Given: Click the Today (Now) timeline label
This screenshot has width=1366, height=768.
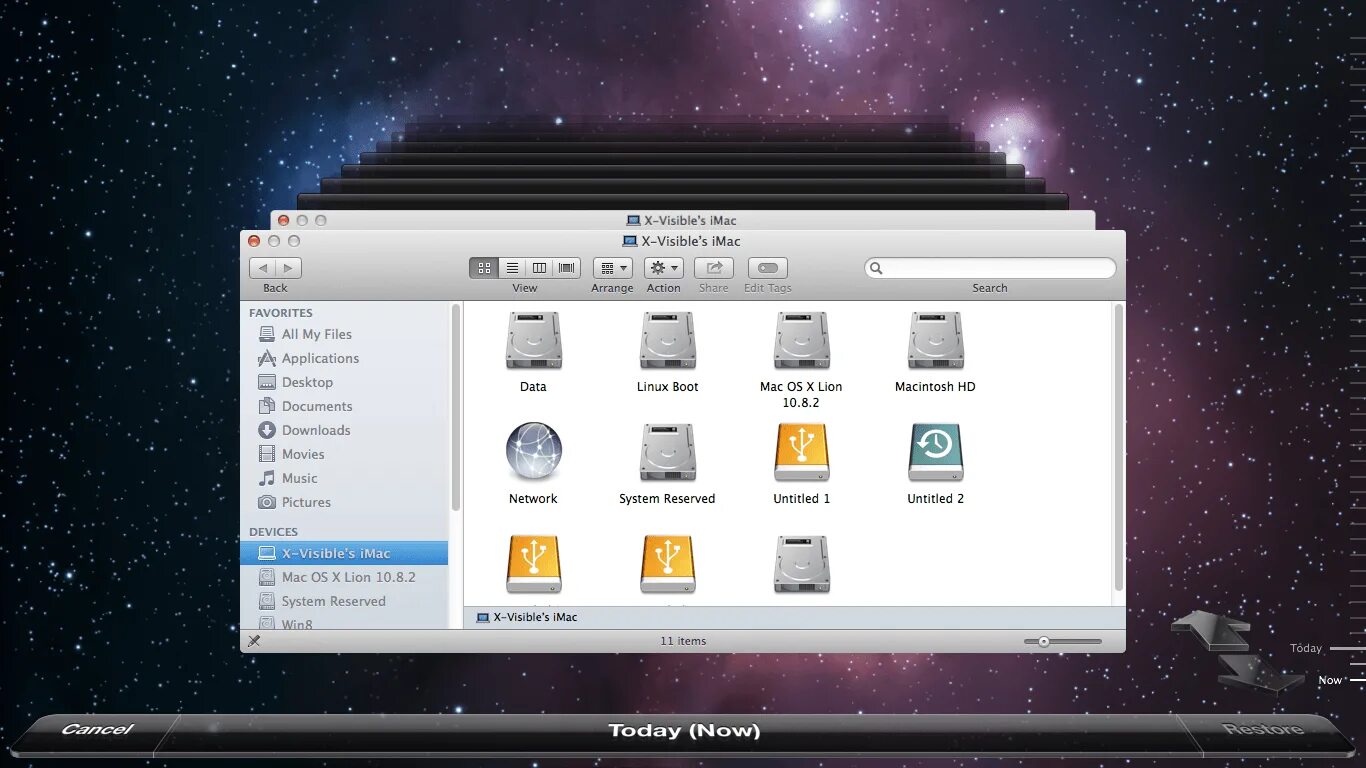Looking at the screenshot, I should pyautogui.click(x=684, y=731).
